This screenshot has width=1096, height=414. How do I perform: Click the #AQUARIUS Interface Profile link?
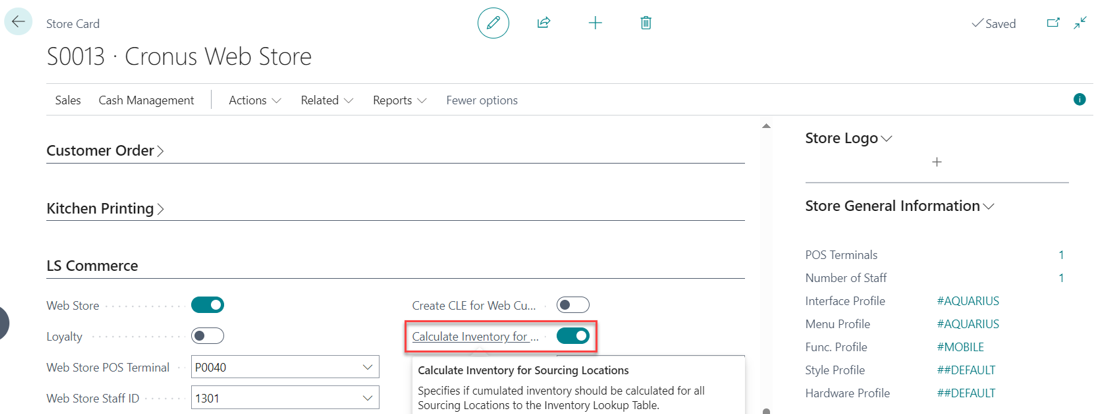coord(967,301)
